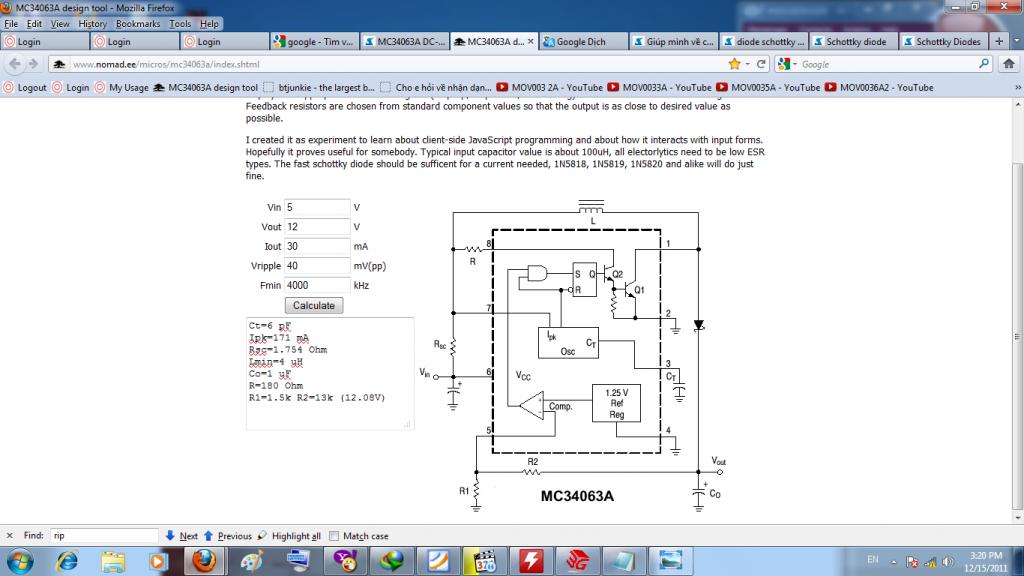The image size is (1024, 576).
Task: Switch to the google - Tim v... tab
Action: point(314,41)
